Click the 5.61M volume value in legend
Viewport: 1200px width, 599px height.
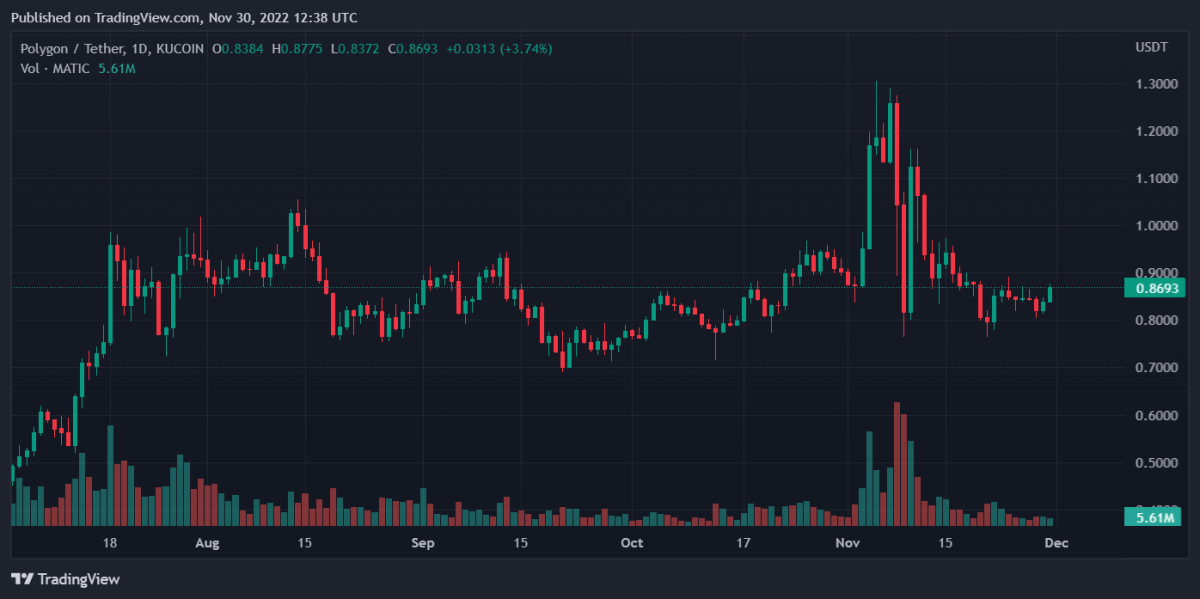point(117,68)
